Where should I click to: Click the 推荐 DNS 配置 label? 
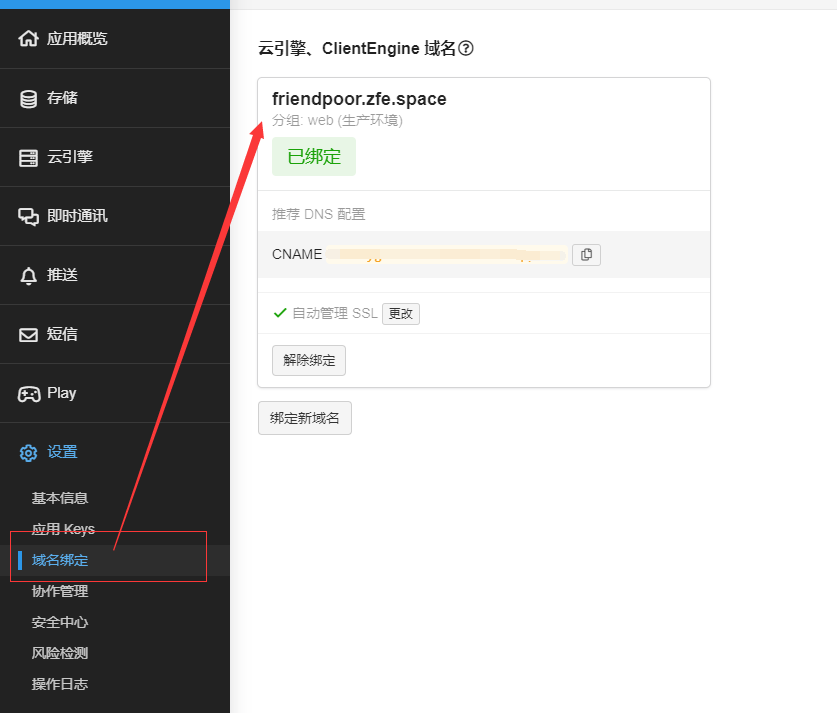pos(319,215)
